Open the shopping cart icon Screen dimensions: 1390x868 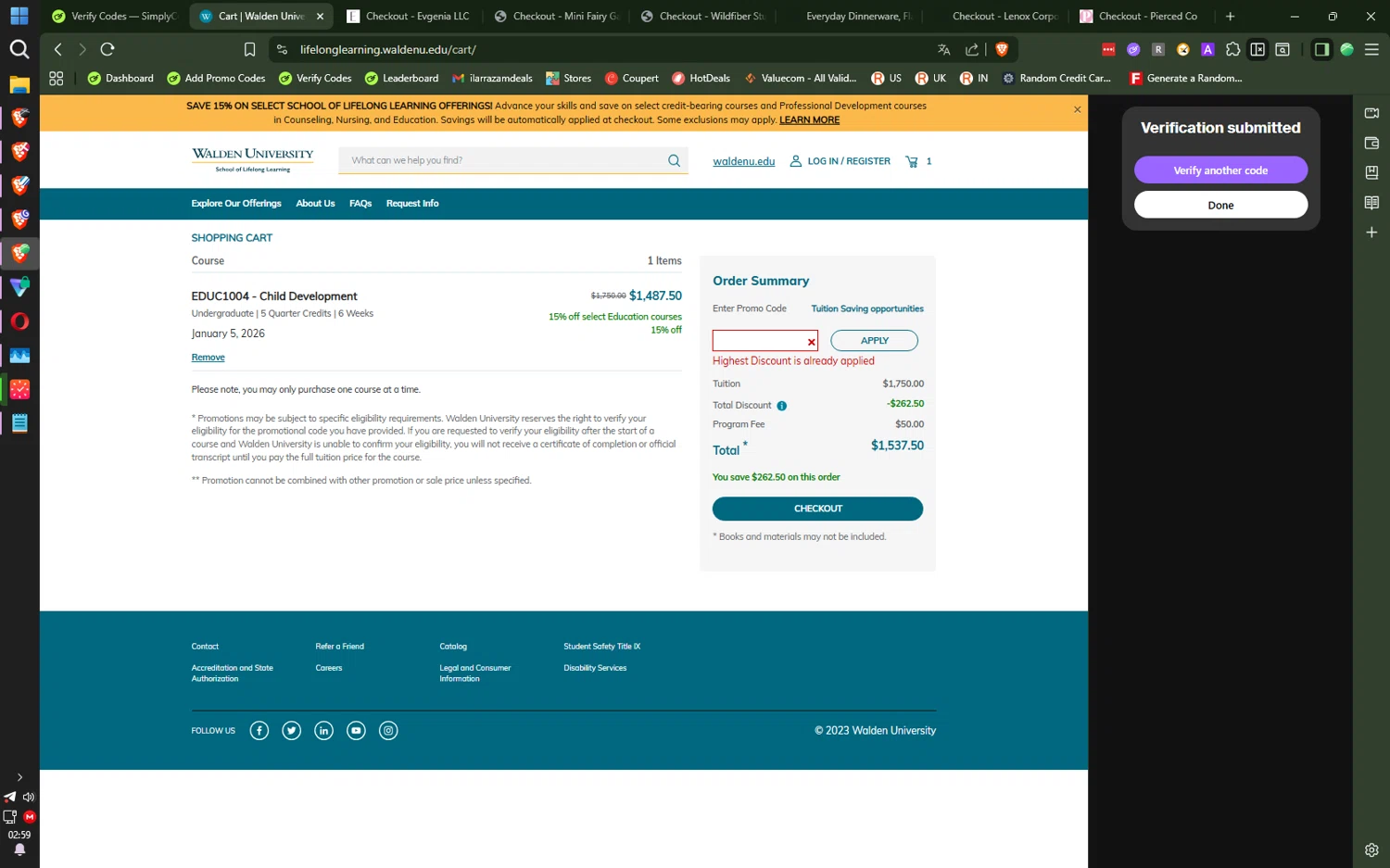coord(912,161)
